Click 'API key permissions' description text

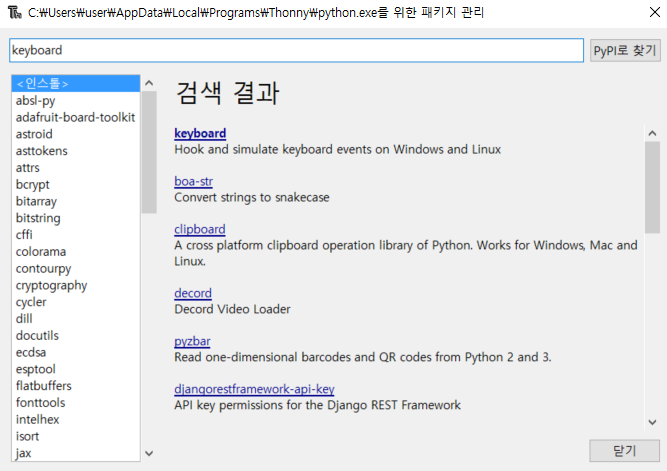[317, 405]
